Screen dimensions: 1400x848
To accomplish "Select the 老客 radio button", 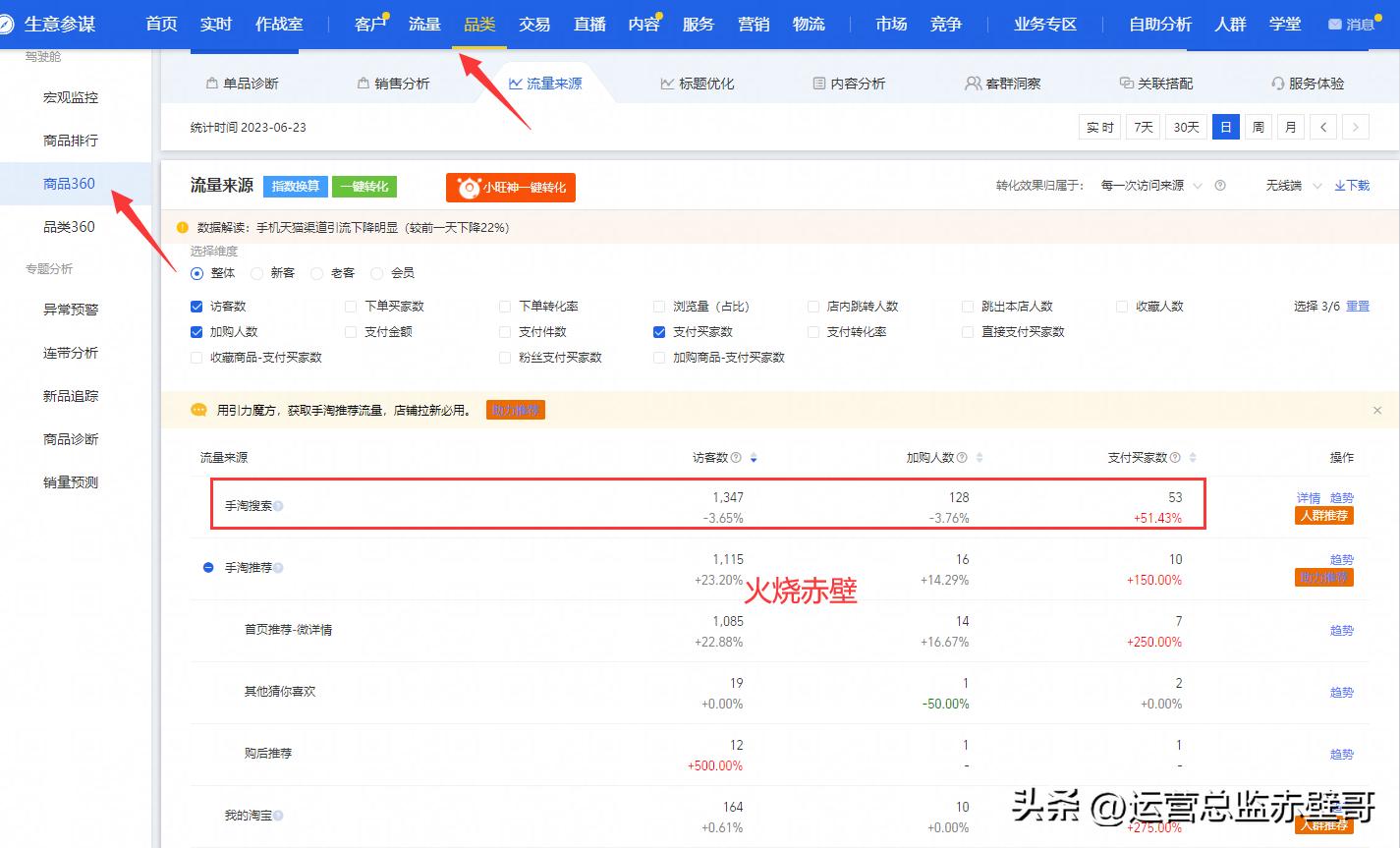I will pyautogui.click(x=317, y=273).
